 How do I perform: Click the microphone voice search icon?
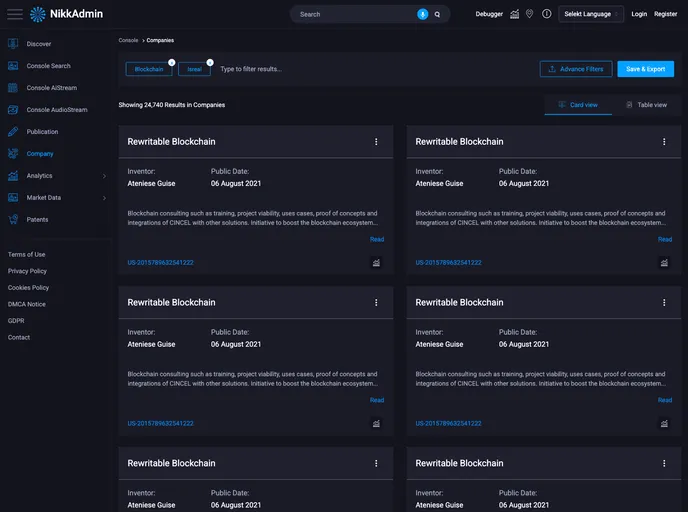pyautogui.click(x=422, y=14)
